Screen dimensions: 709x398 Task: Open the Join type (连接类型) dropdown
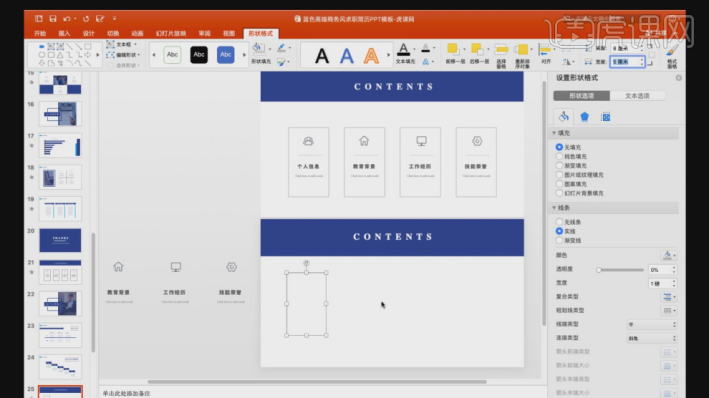tap(652, 338)
